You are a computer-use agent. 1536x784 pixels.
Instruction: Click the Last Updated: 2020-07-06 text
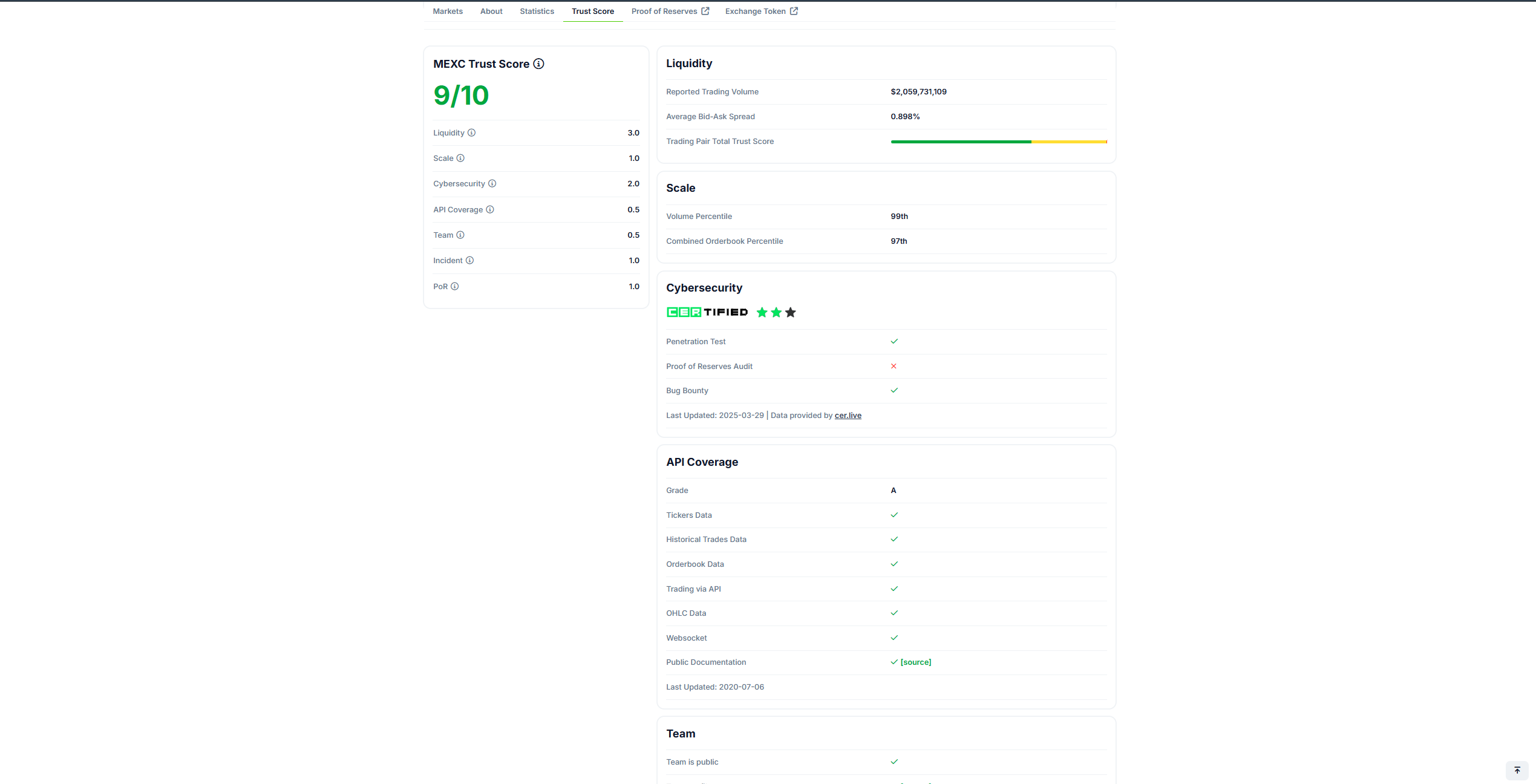click(x=715, y=687)
